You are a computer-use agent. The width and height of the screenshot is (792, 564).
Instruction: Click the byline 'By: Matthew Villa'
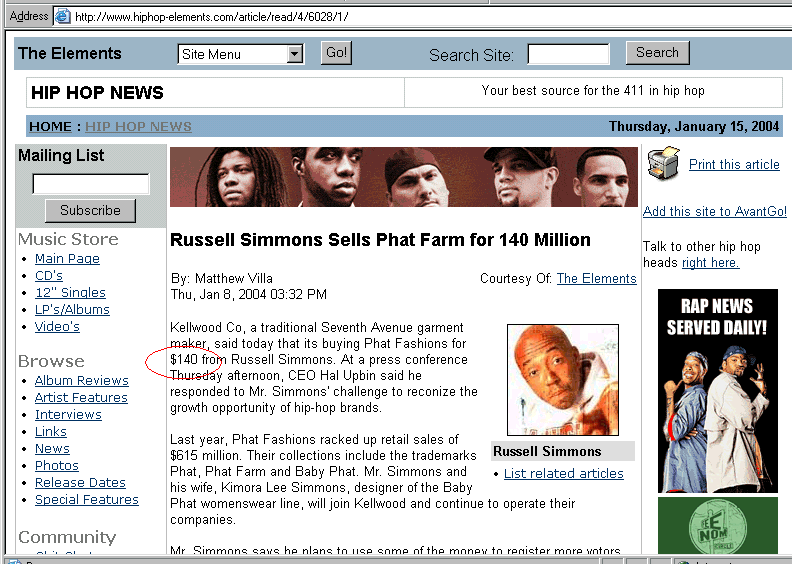(222, 278)
